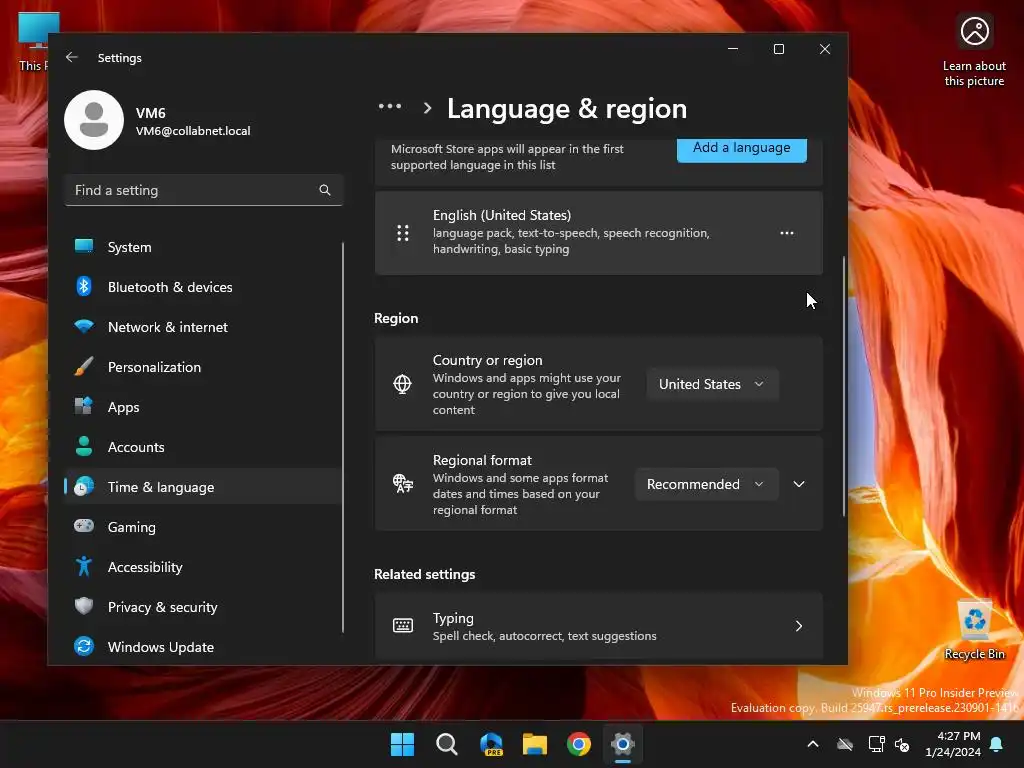Open the Recommended regional format dropdown
The width and height of the screenshot is (1024, 768).
(x=707, y=484)
